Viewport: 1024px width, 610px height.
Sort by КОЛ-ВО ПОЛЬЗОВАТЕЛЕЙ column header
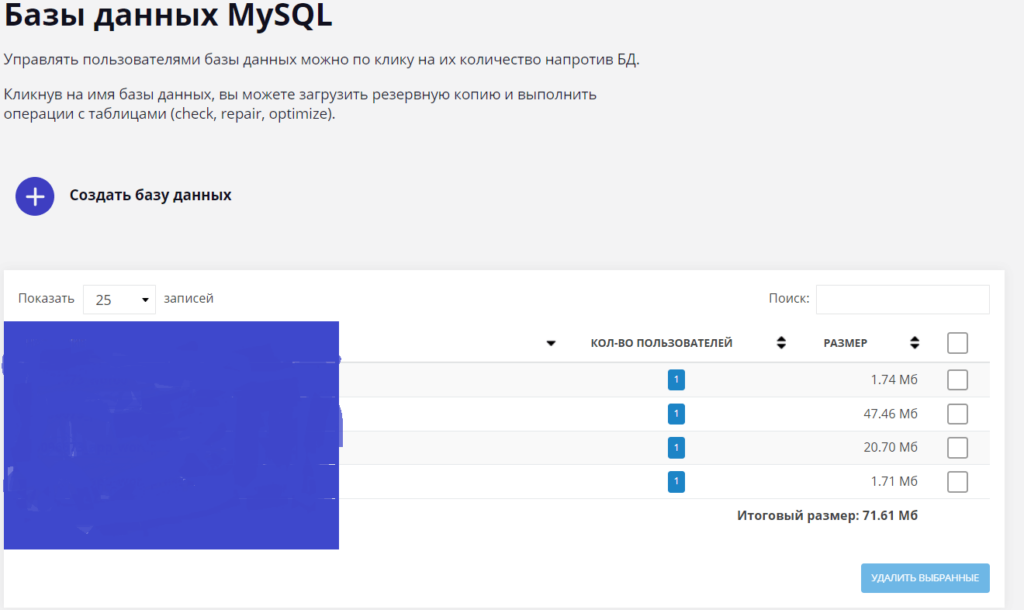(662, 343)
